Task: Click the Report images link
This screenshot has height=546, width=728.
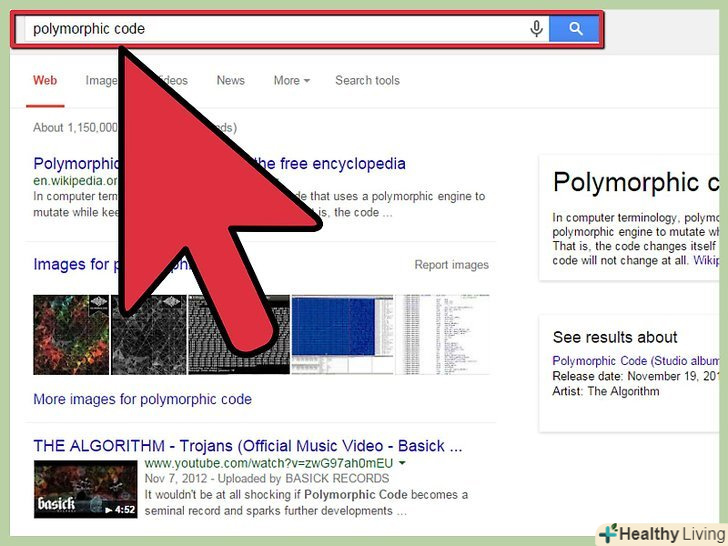Action: coord(451,265)
